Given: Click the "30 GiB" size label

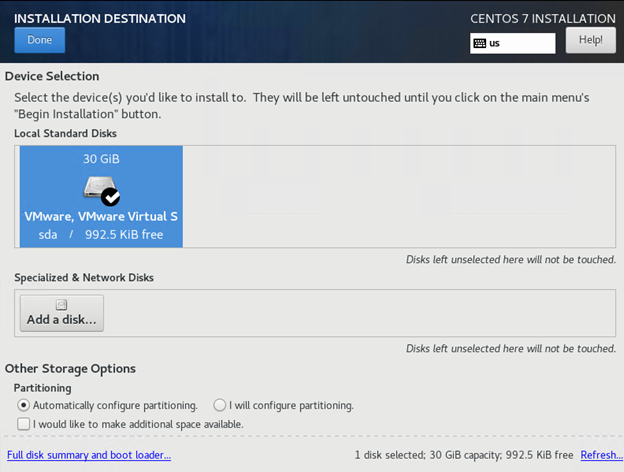Looking at the screenshot, I should 100,159.
